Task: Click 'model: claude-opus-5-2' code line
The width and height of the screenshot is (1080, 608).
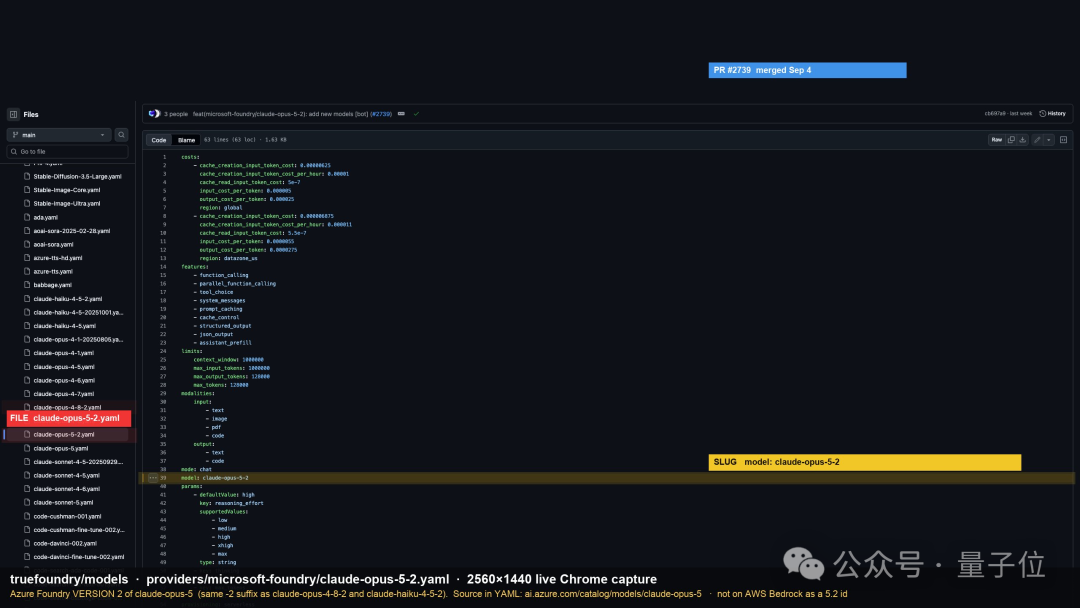Action: pos(214,478)
